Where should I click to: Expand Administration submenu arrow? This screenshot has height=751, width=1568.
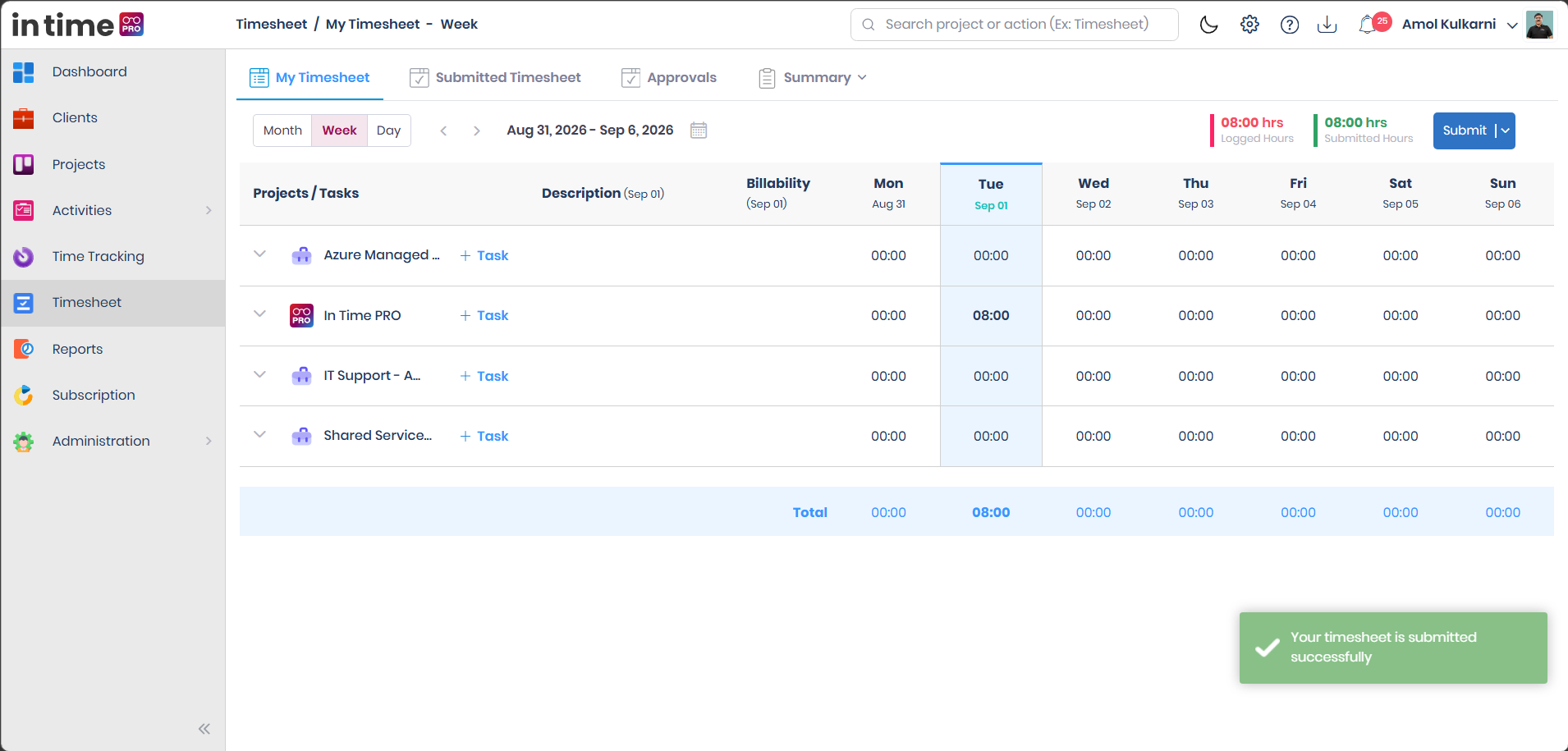pos(209,441)
